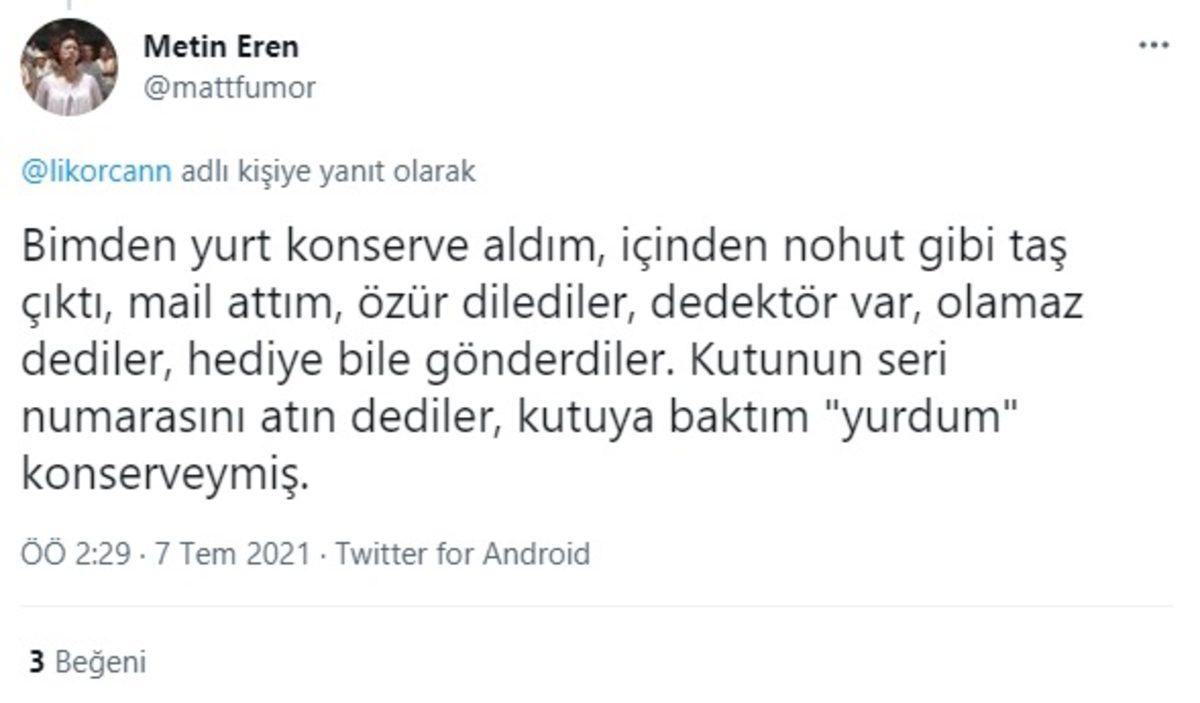This screenshot has width=1200, height=703.
Task: Open the @likorcann mention link
Action: pos(96,172)
